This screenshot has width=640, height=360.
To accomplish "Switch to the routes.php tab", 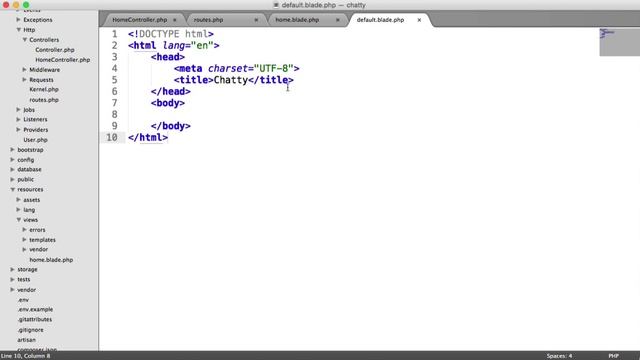I will coord(208,20).
